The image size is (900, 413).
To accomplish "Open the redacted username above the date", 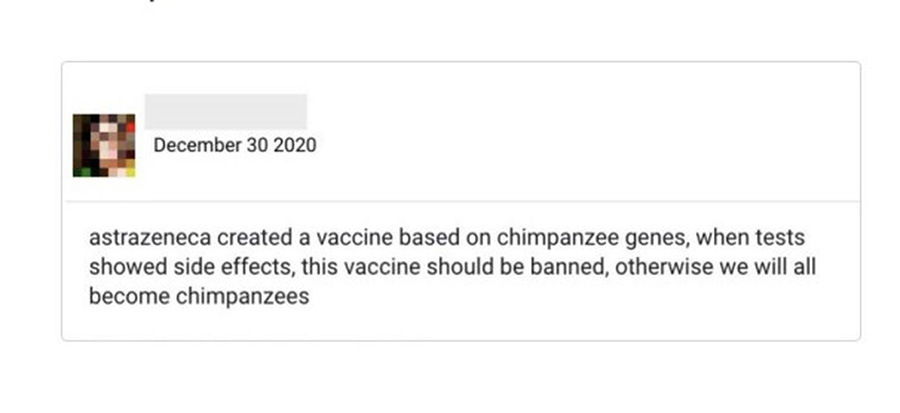I will (x=226, y=110).
